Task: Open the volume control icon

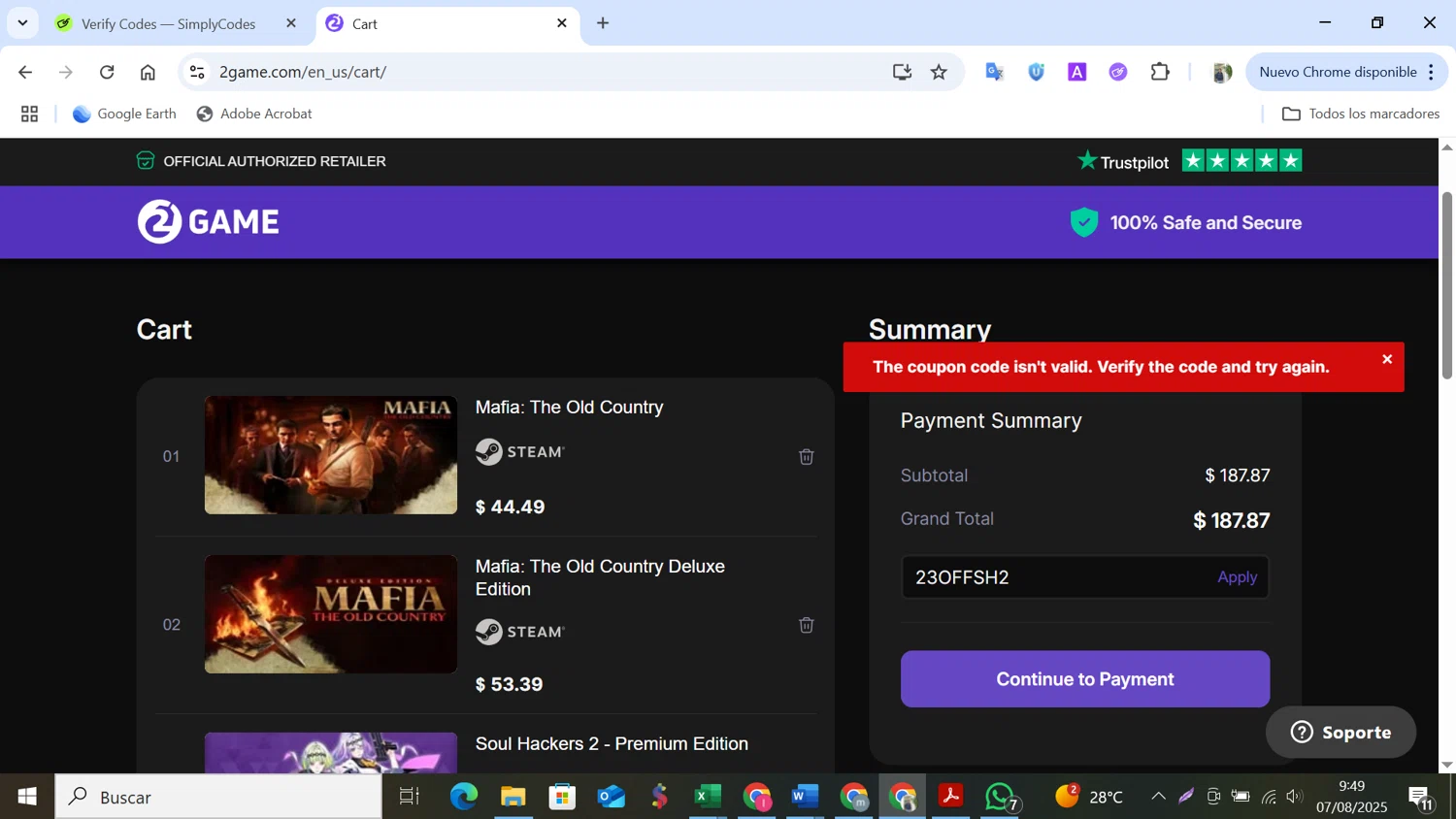Action: [1294, 797]
